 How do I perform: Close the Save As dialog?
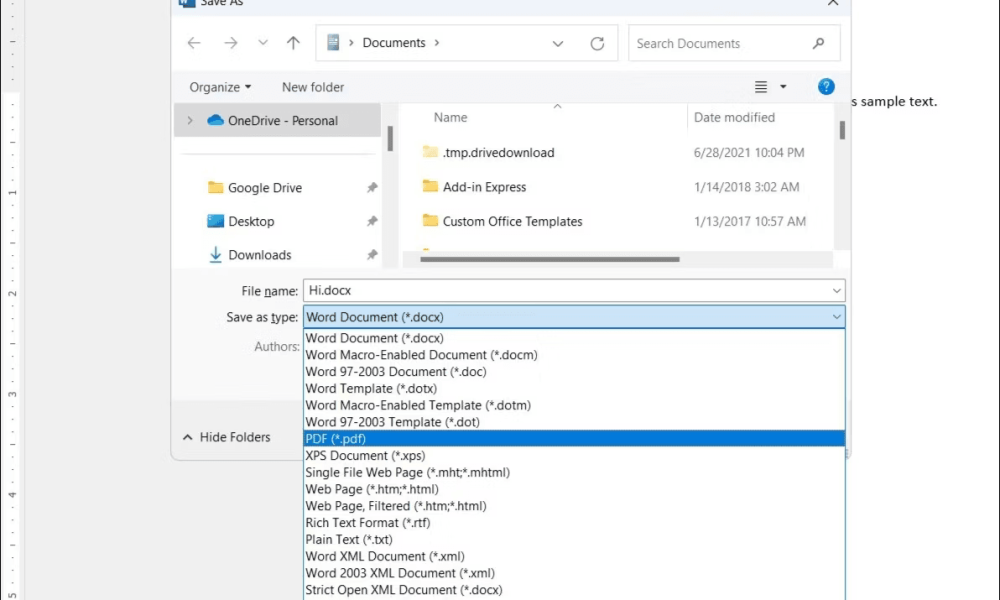pyautogui.click(x=833, y=3)
